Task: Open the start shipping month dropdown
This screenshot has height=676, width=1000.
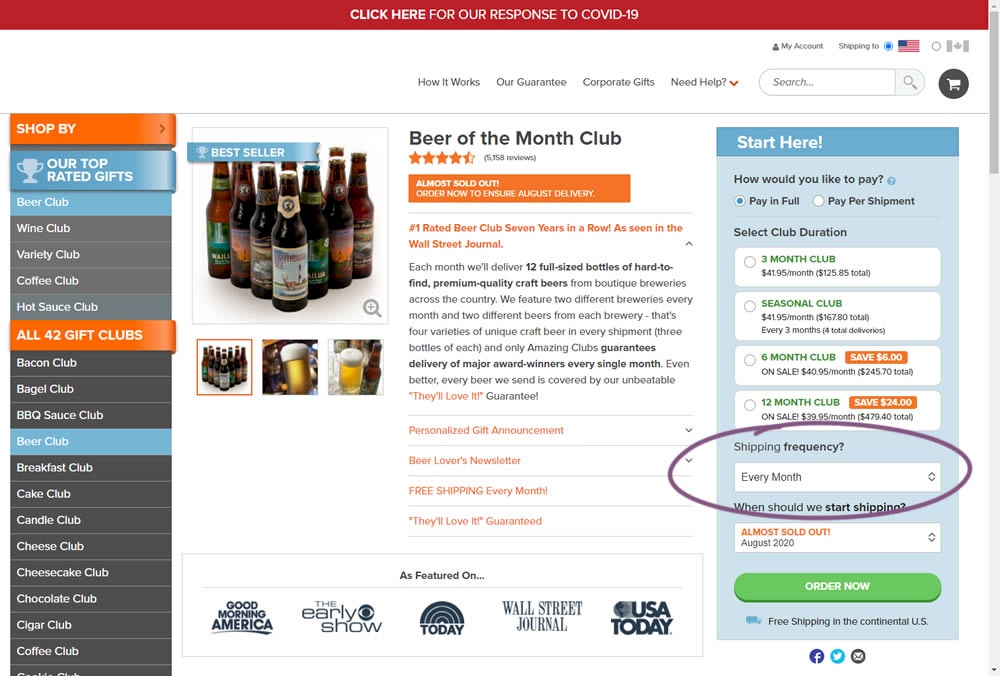Action: 837,537
